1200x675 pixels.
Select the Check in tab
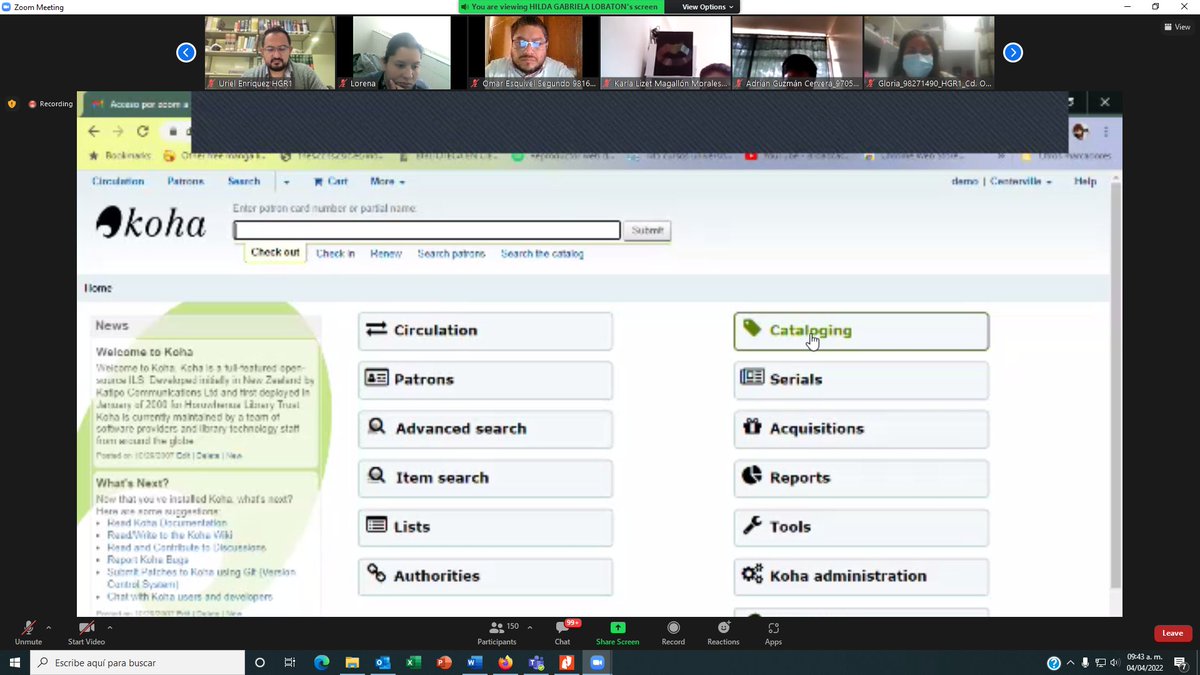[335, 254]
